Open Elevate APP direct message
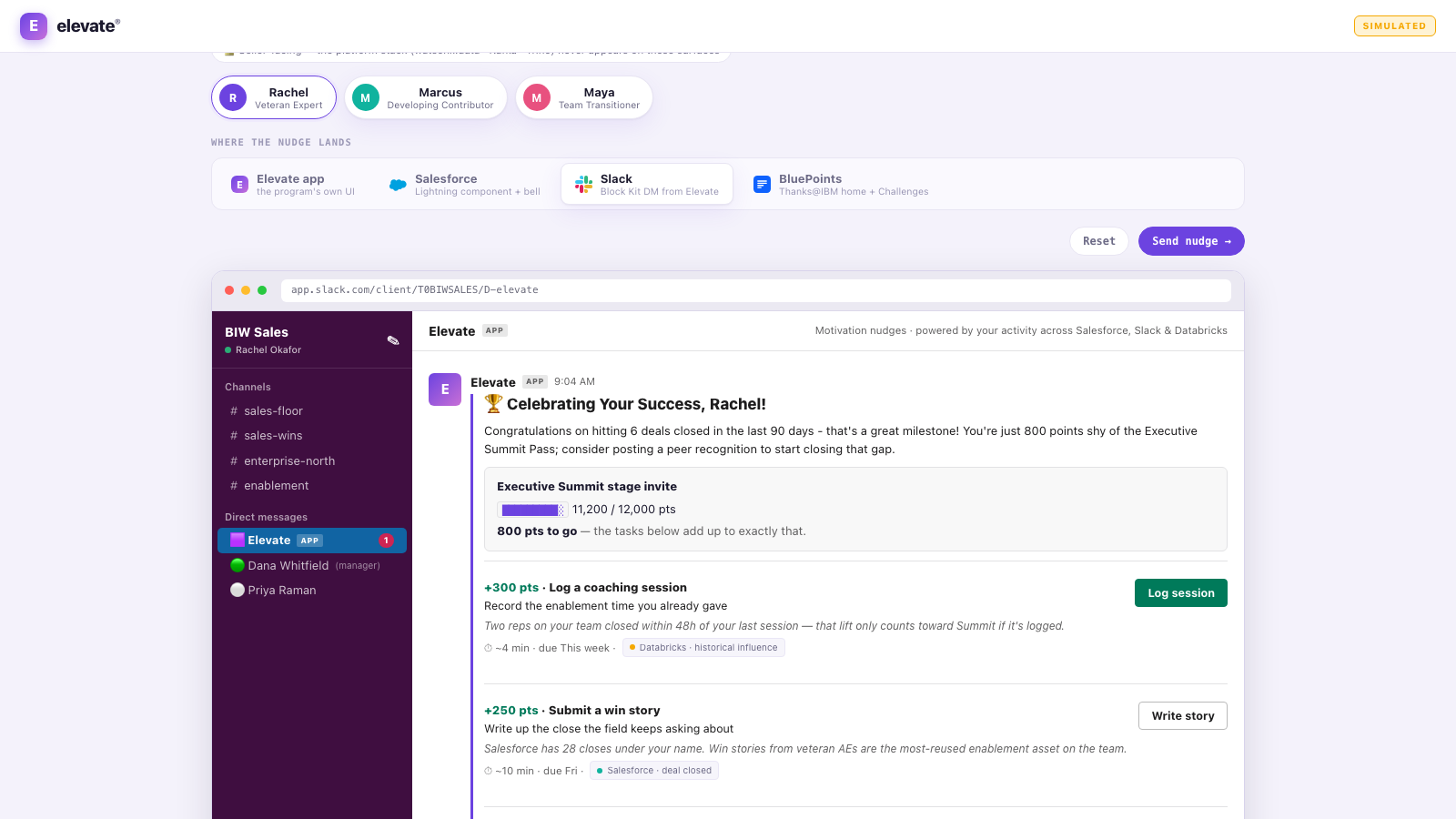This screenshot has width=1456, height=819. click(x=312, y=541)
